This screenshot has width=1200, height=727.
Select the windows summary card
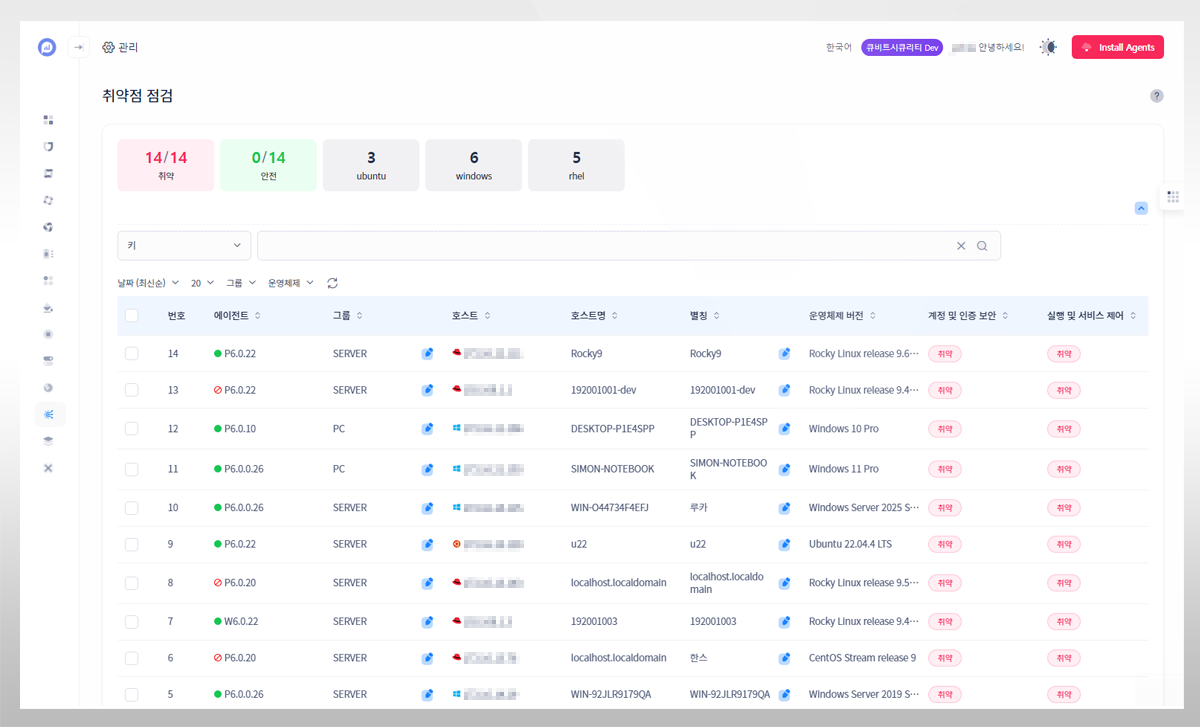pyautogui.click(x=474, y=165)
